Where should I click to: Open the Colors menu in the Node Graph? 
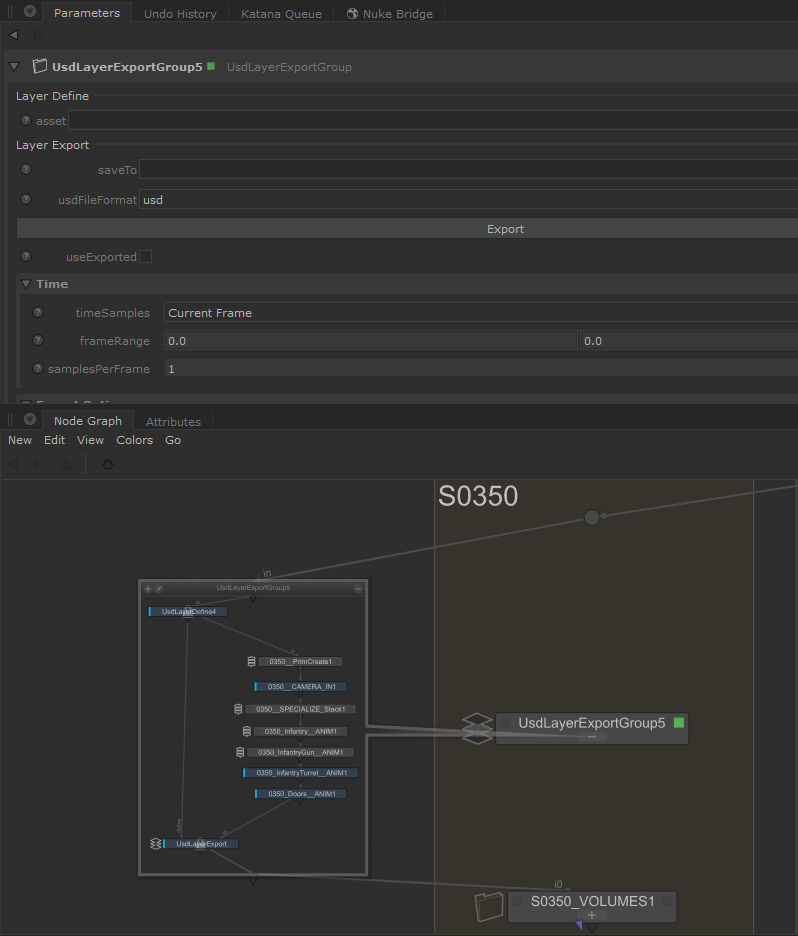pyautogui.click(x=134, y=440)
